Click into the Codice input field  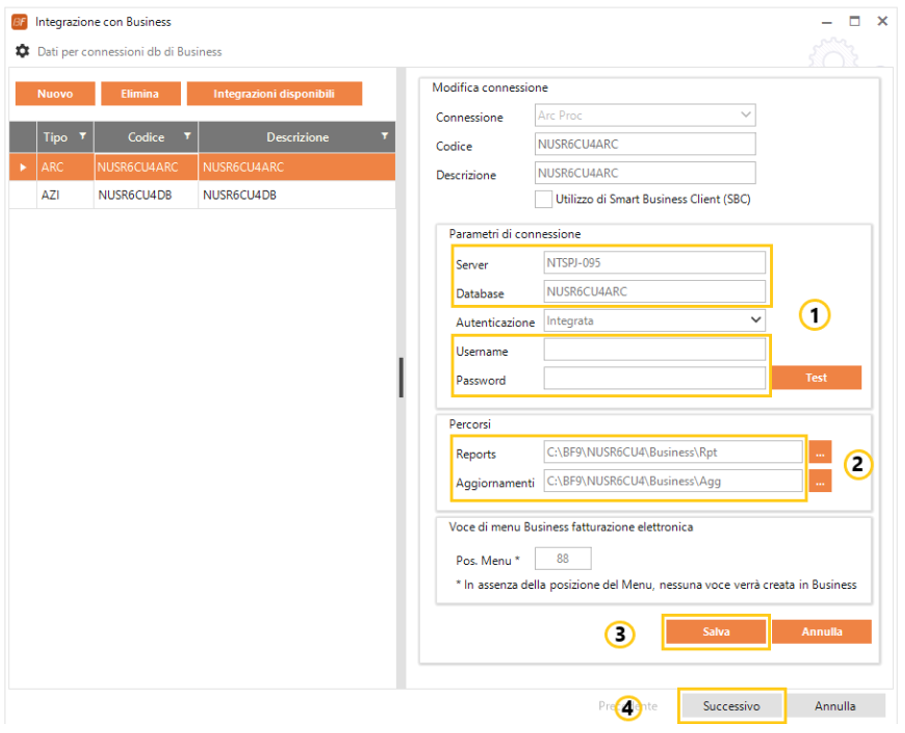[645, 144]
